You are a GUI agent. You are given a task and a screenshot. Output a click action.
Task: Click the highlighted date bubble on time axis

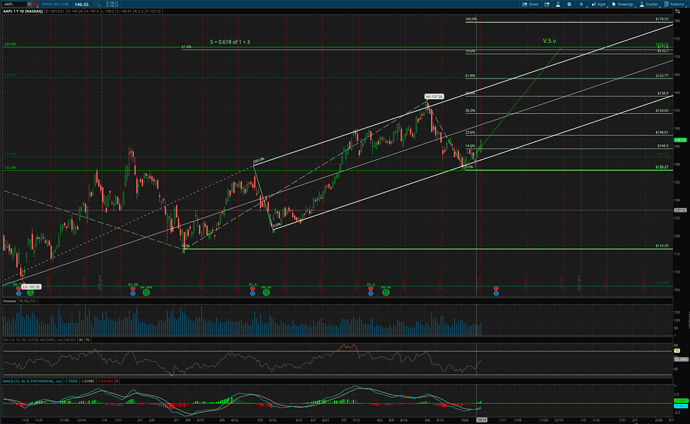[481, 420]
